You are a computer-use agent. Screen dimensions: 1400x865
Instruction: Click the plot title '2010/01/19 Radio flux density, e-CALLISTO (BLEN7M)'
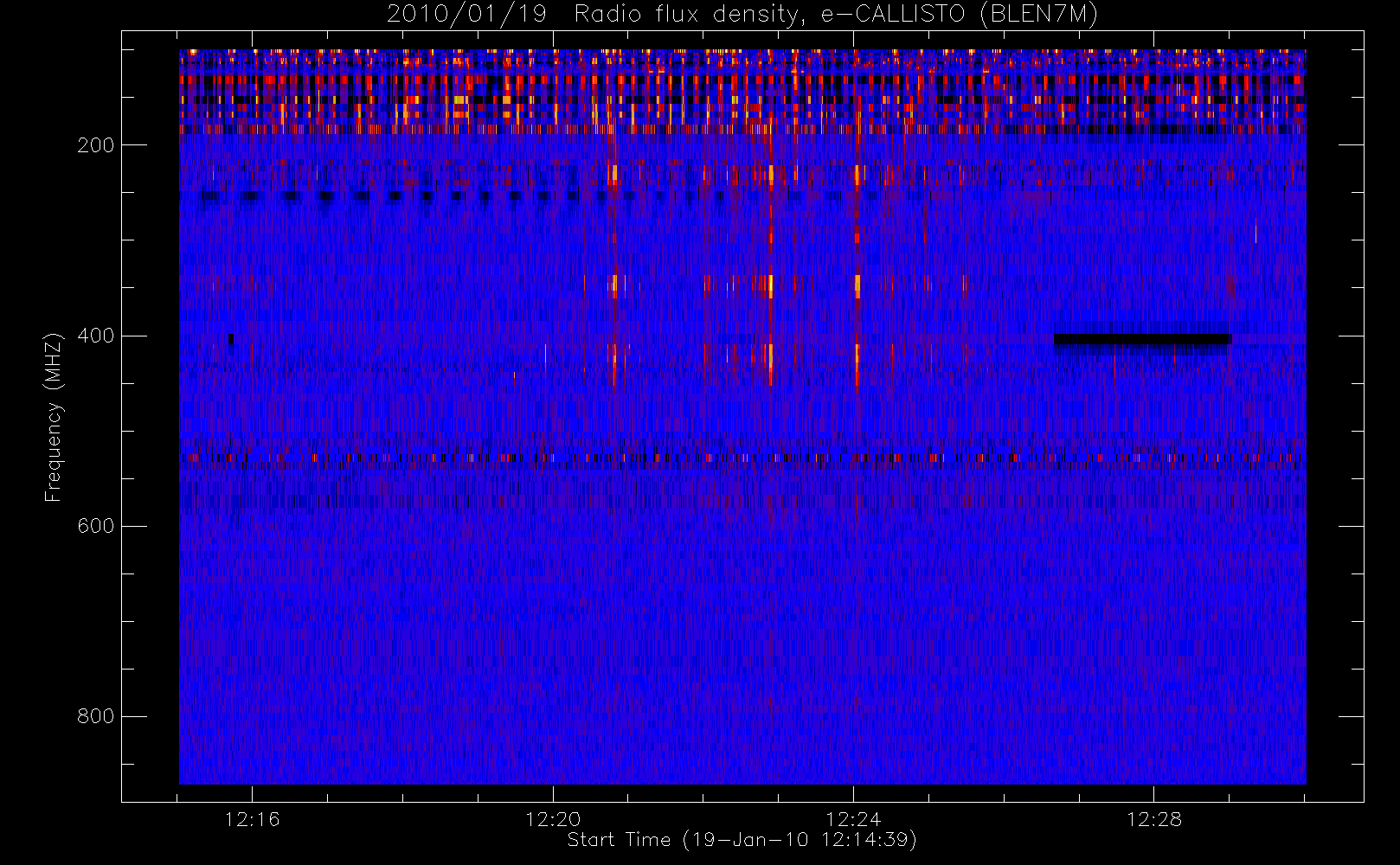tap(742, 15)
